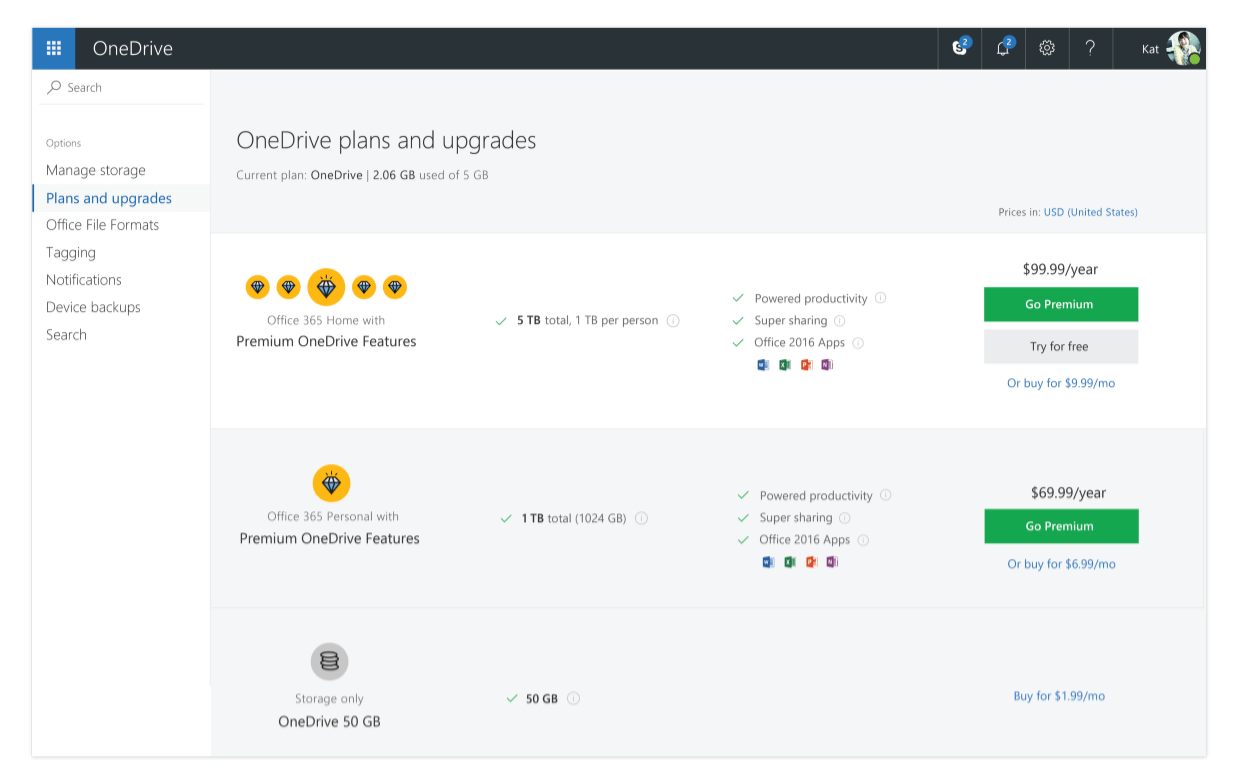
Task: Select Or buy for $9.99/mo link
Action: [1060, 383]
